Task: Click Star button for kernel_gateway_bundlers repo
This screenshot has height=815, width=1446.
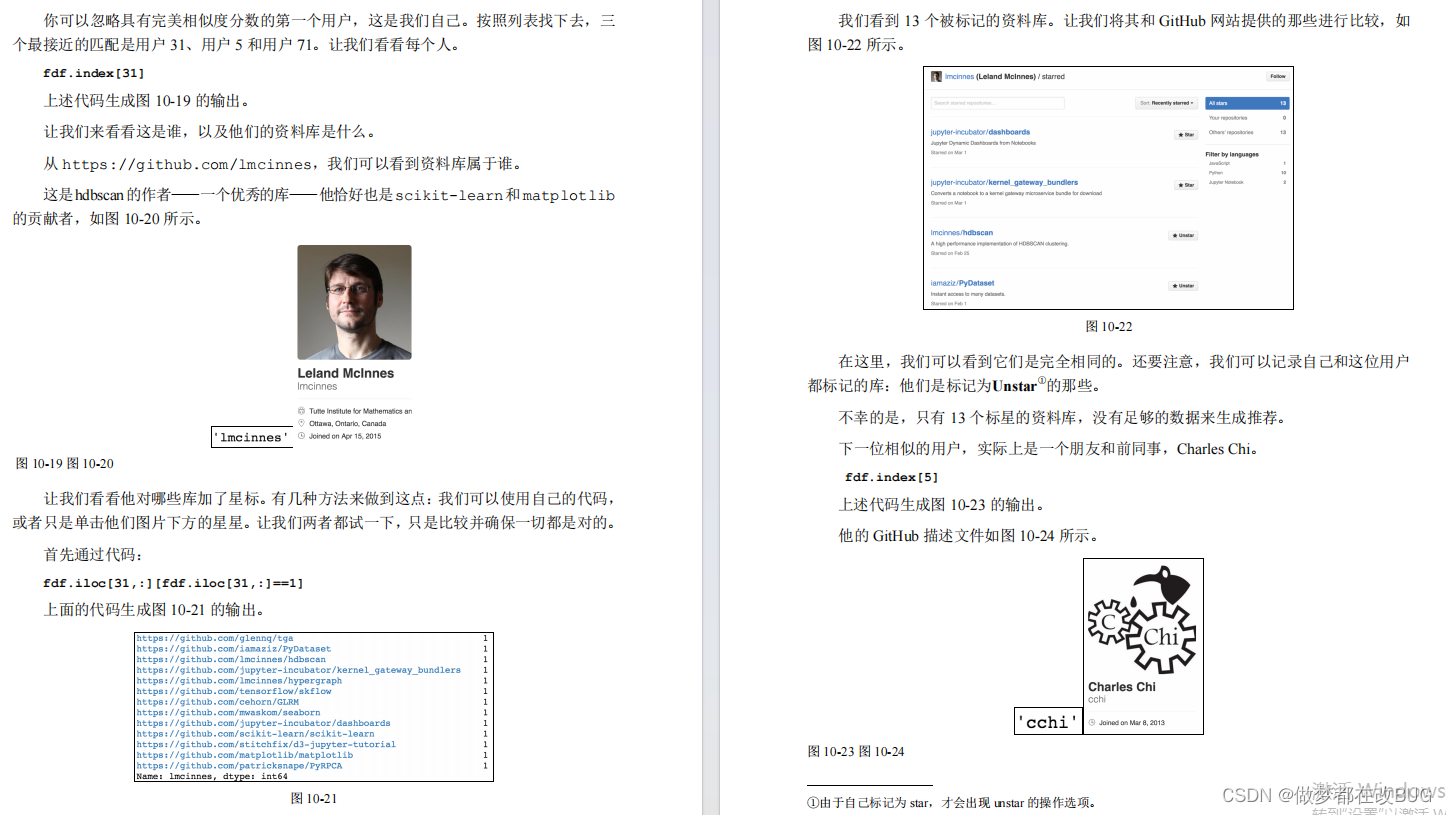Action: [x=1185, y=185]
